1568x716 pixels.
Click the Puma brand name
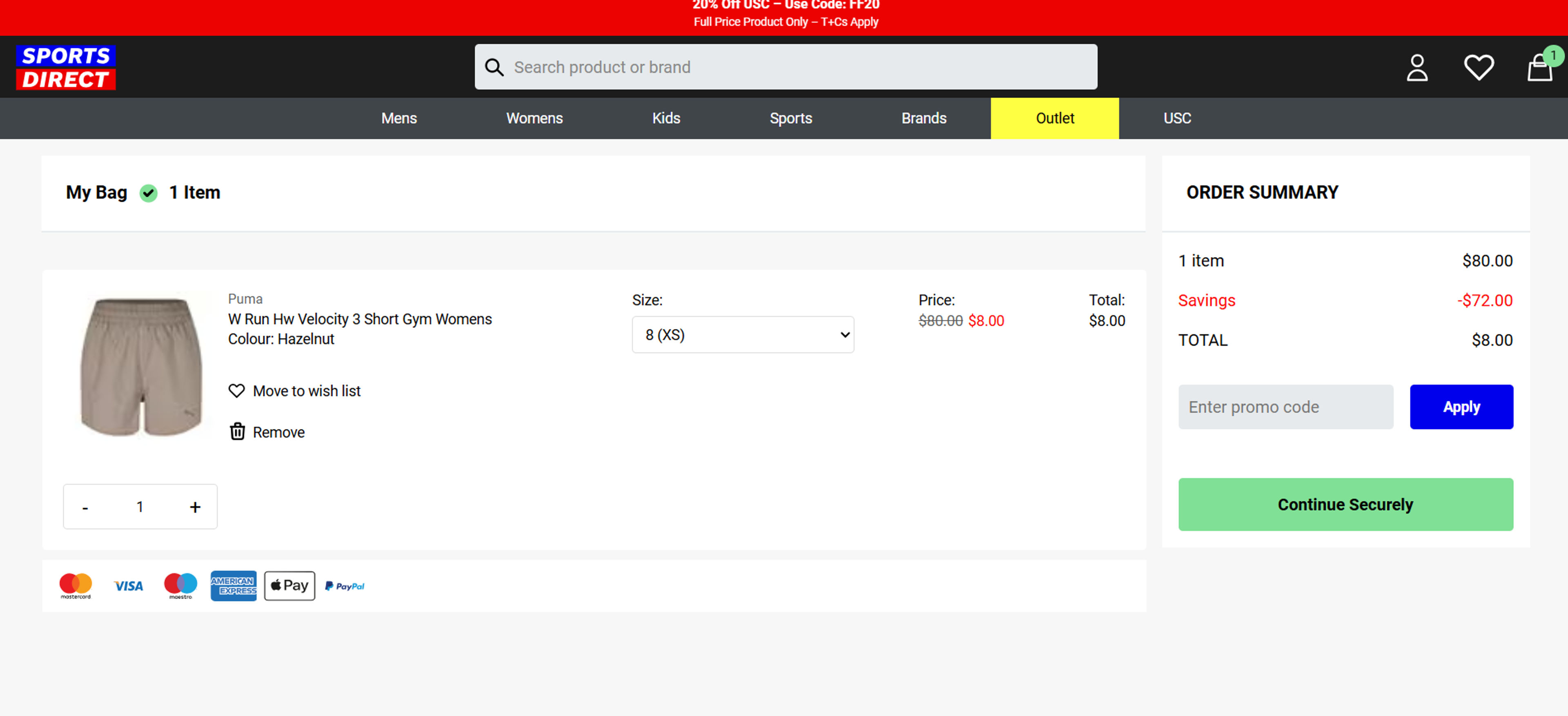pos(245,299)
